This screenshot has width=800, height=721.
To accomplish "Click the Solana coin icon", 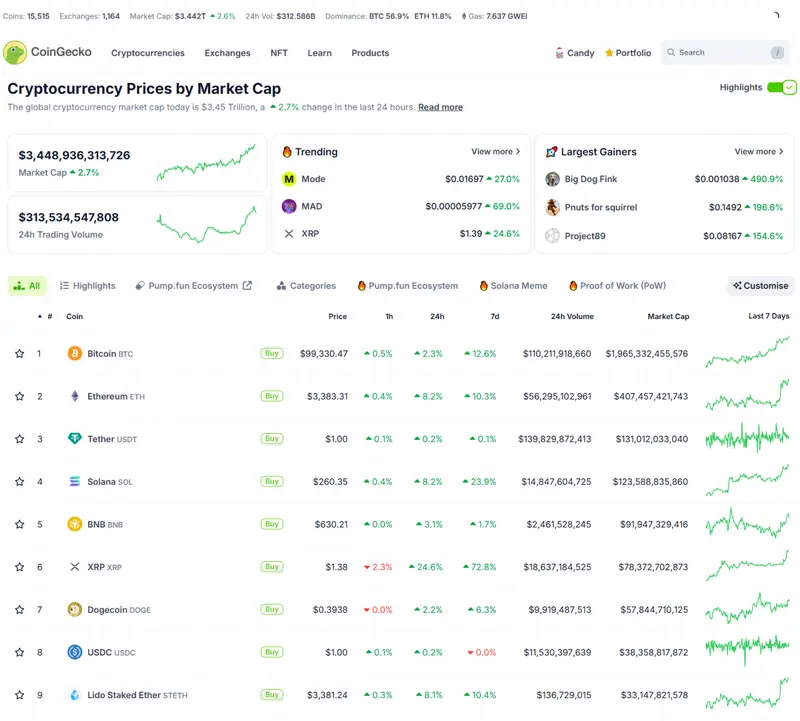I will (74, 481).
